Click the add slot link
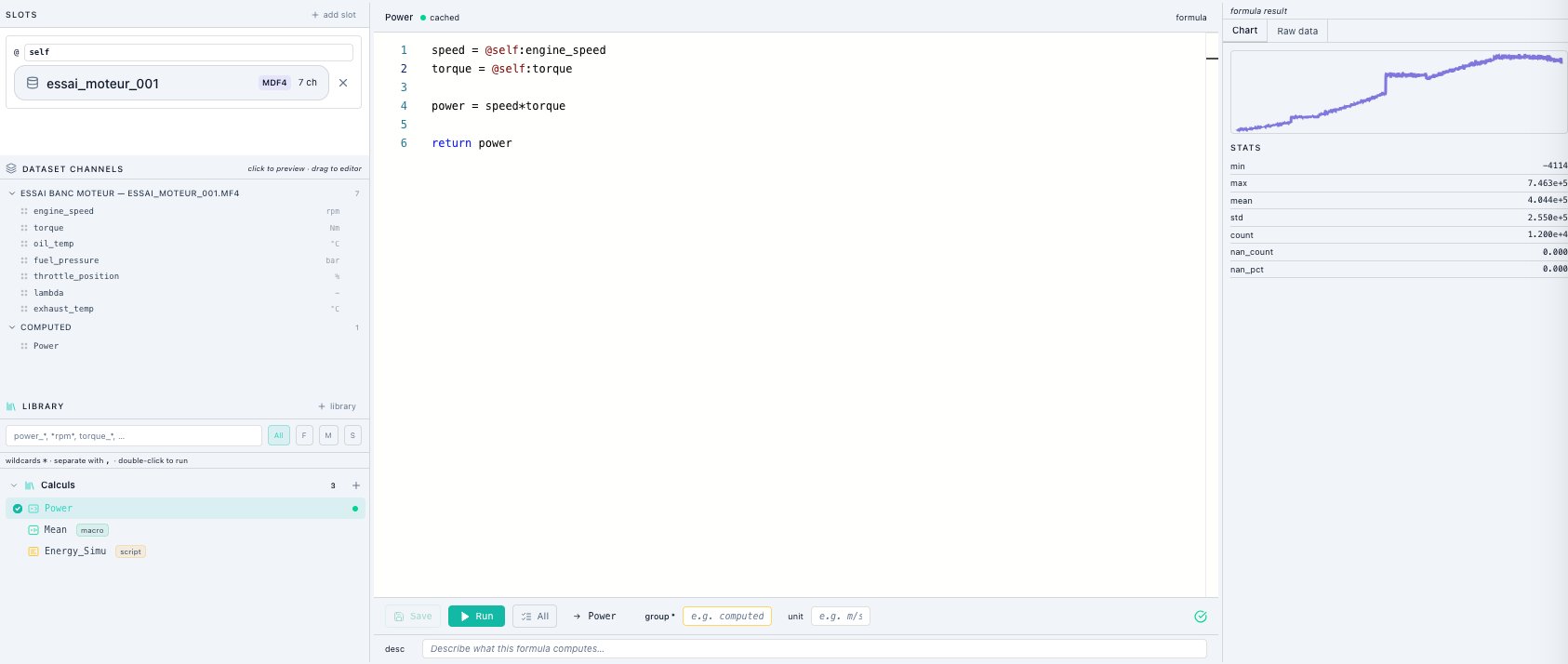 point(334,15)
